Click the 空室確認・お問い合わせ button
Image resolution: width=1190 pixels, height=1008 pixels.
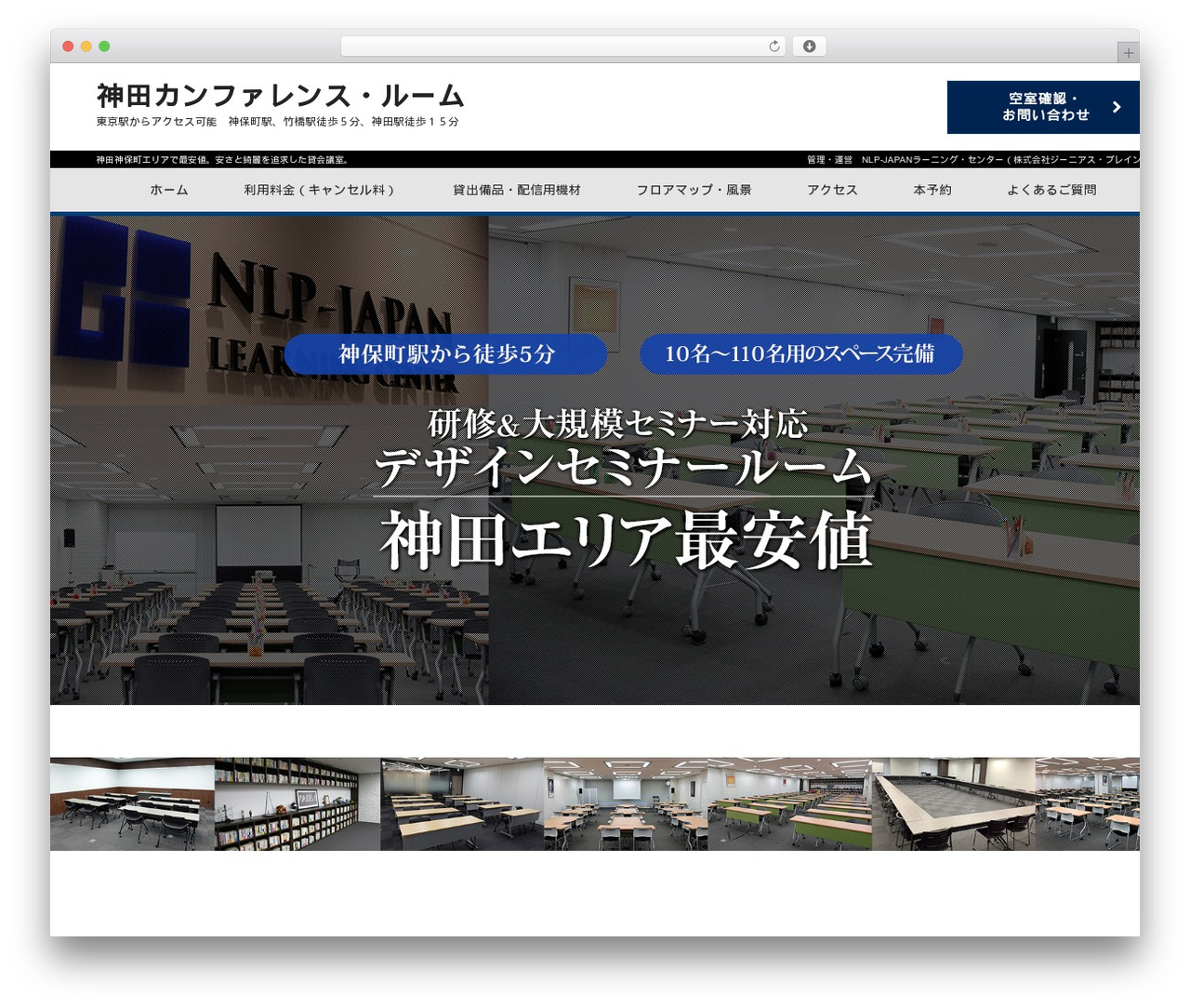pyautogui.click(x=1043, y=107)
